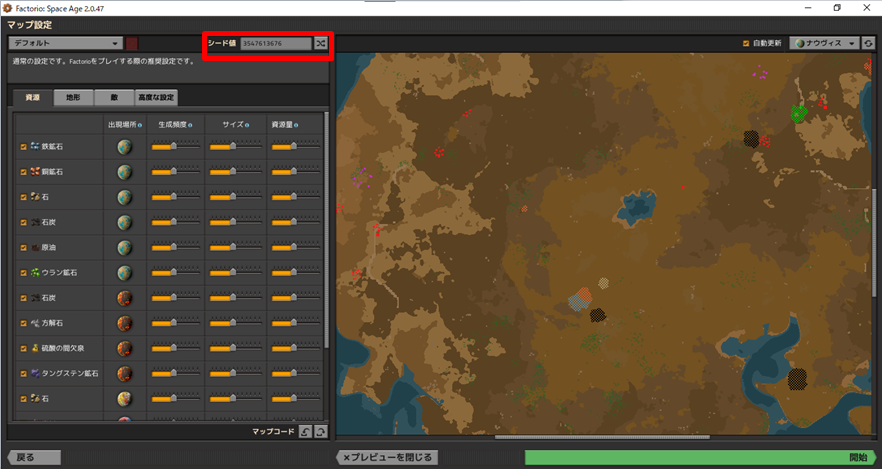Switch to the 地形 tab

pos(73,97)
